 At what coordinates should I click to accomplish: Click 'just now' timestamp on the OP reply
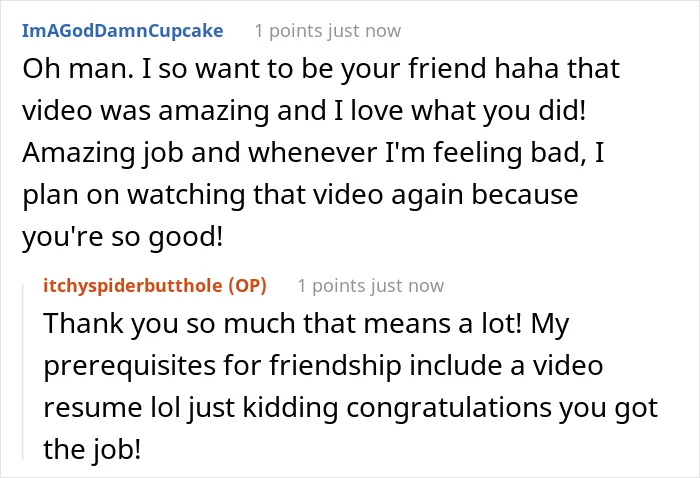point(407,286)
